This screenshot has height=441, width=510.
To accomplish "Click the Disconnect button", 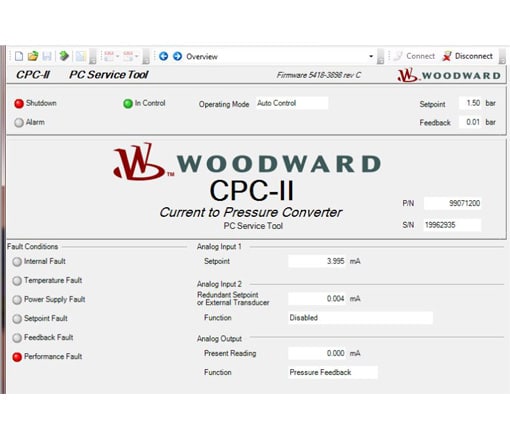I will [467, 56].
